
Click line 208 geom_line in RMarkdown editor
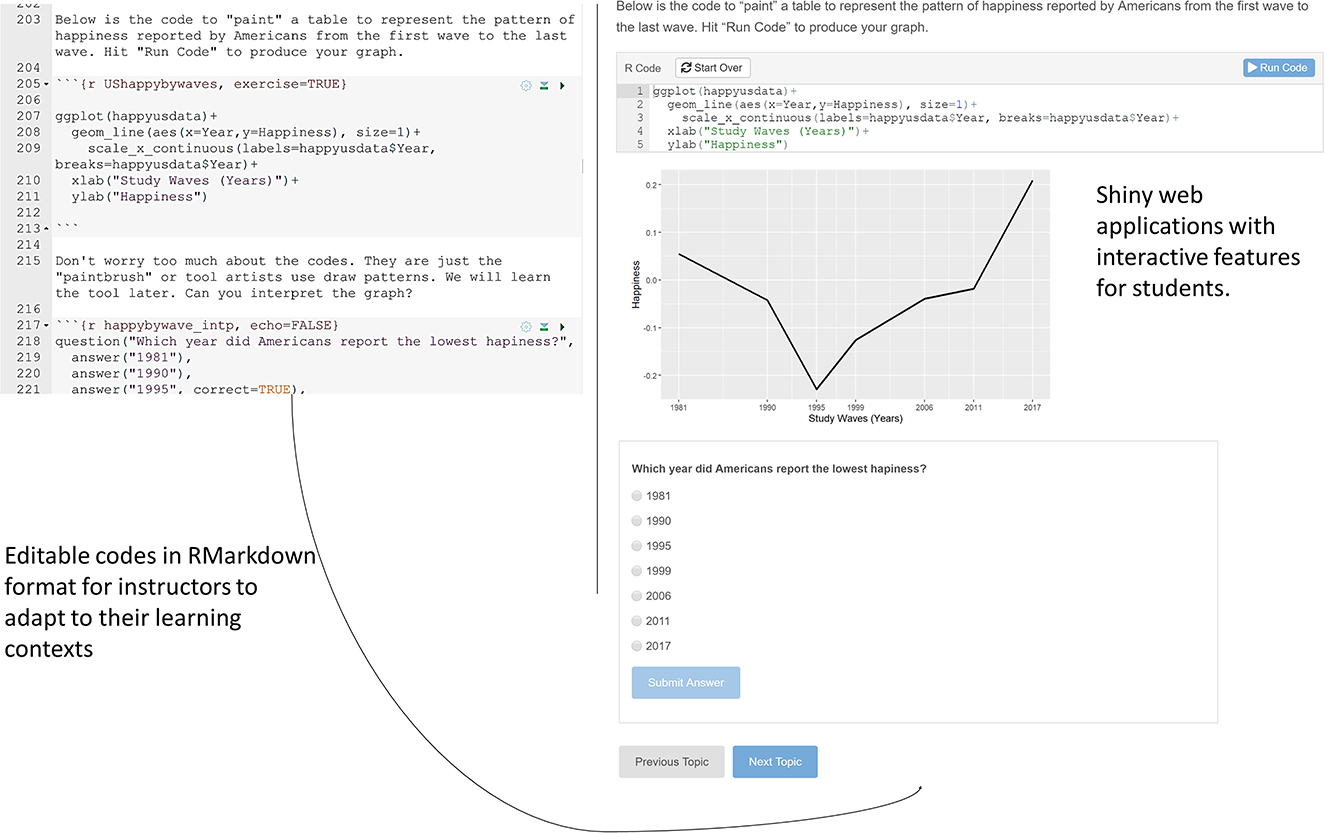(246, 133)
